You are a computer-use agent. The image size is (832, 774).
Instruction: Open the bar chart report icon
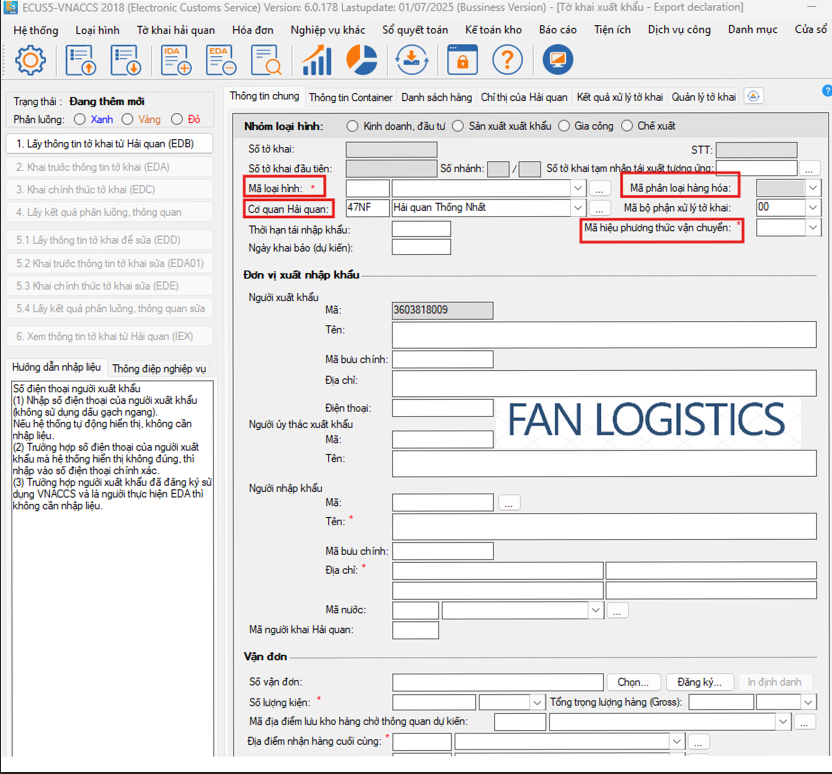(x=317, y=60)
